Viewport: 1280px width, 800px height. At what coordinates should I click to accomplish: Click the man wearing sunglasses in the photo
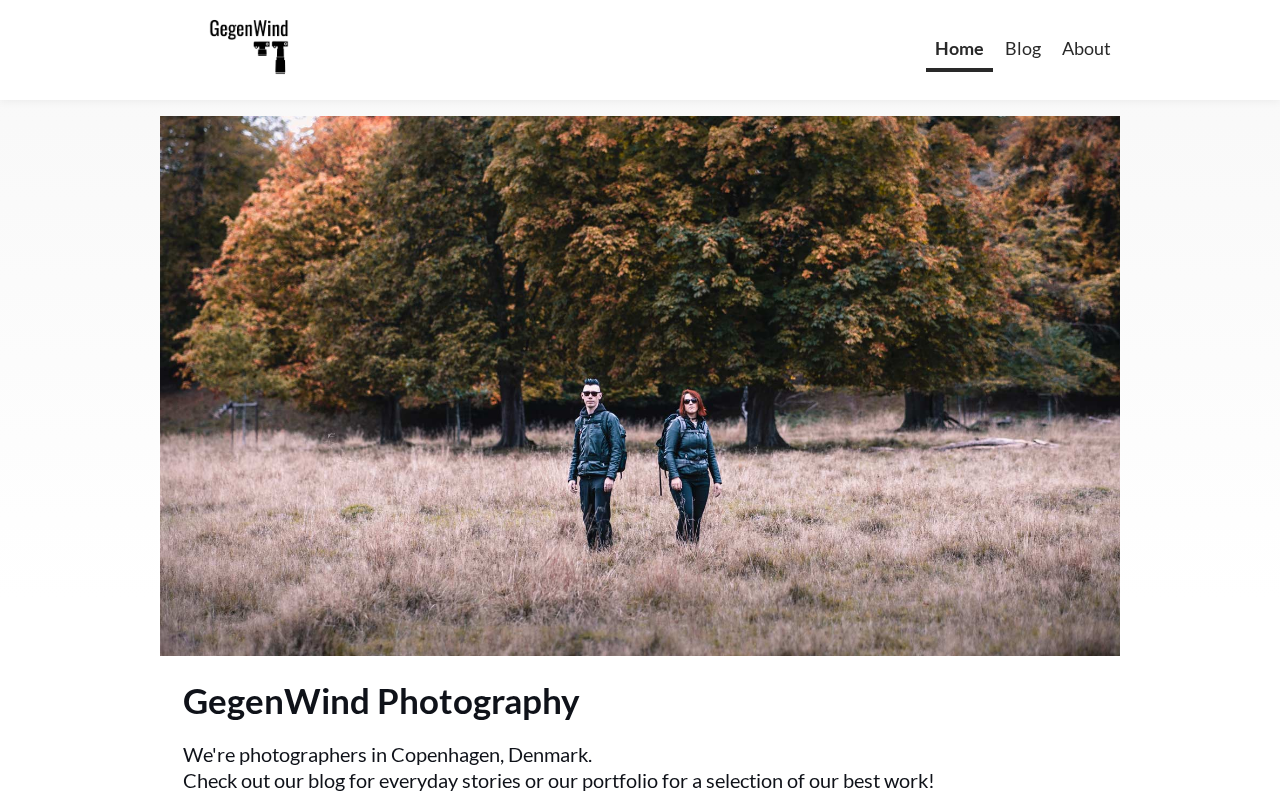pyautogui.click(x=597, y=463)
